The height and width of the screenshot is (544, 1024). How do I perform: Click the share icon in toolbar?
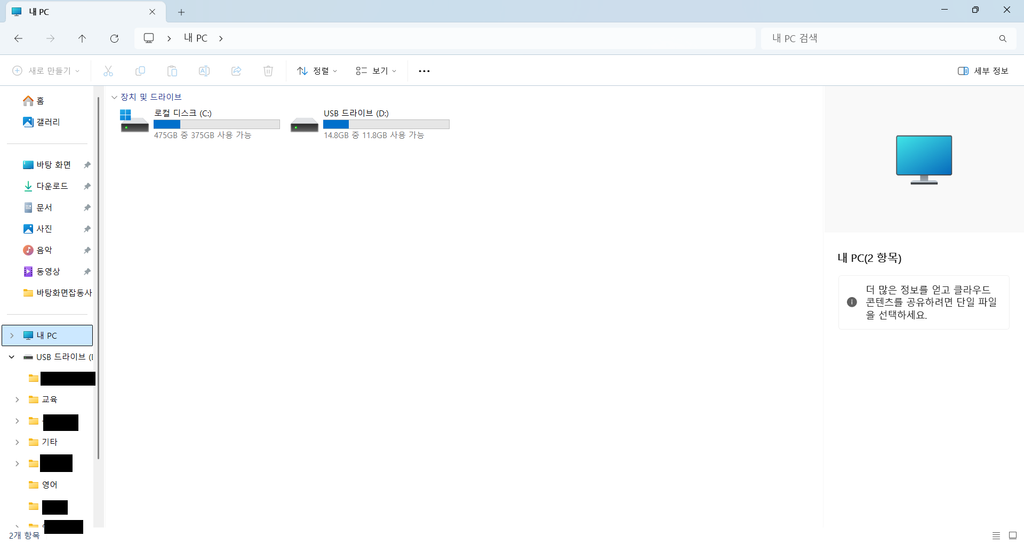pos(236,71)
